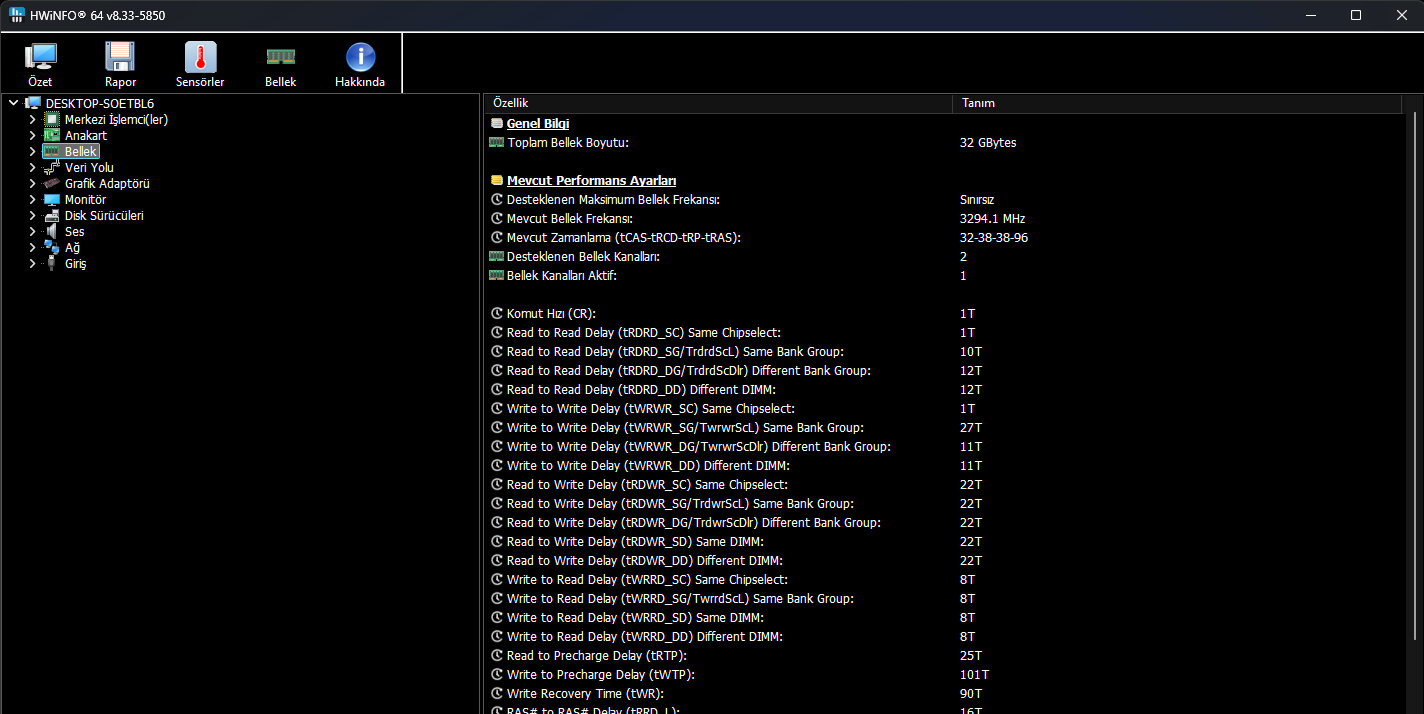Click Write to Read Delay (tWRRD_DD) row

coord(945,637)
